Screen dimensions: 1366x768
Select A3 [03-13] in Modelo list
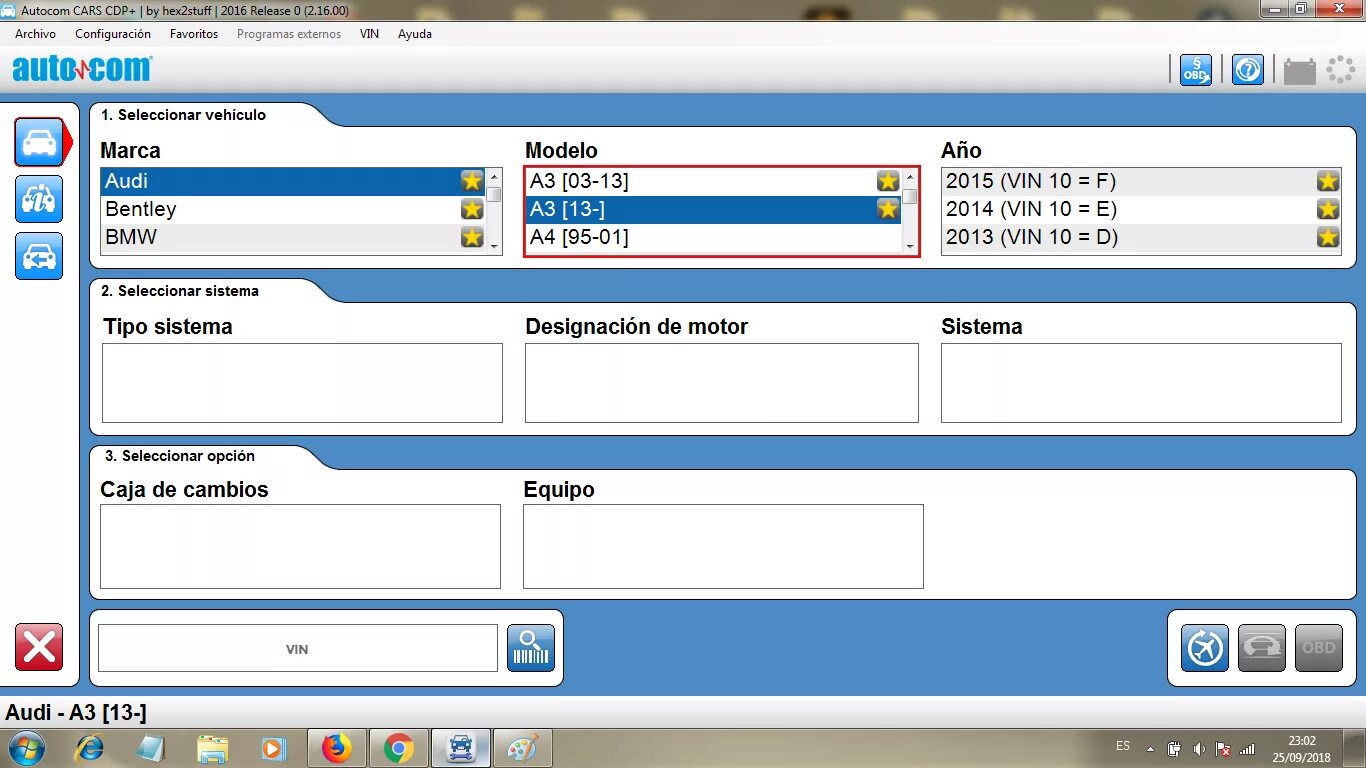pyautogui.click(x=714, y=181)
